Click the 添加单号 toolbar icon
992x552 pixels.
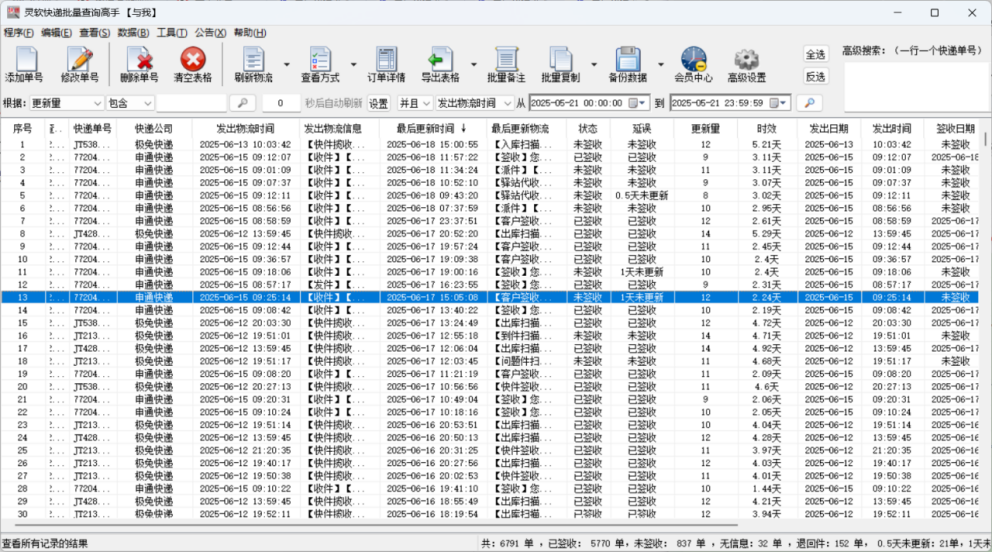25,59
